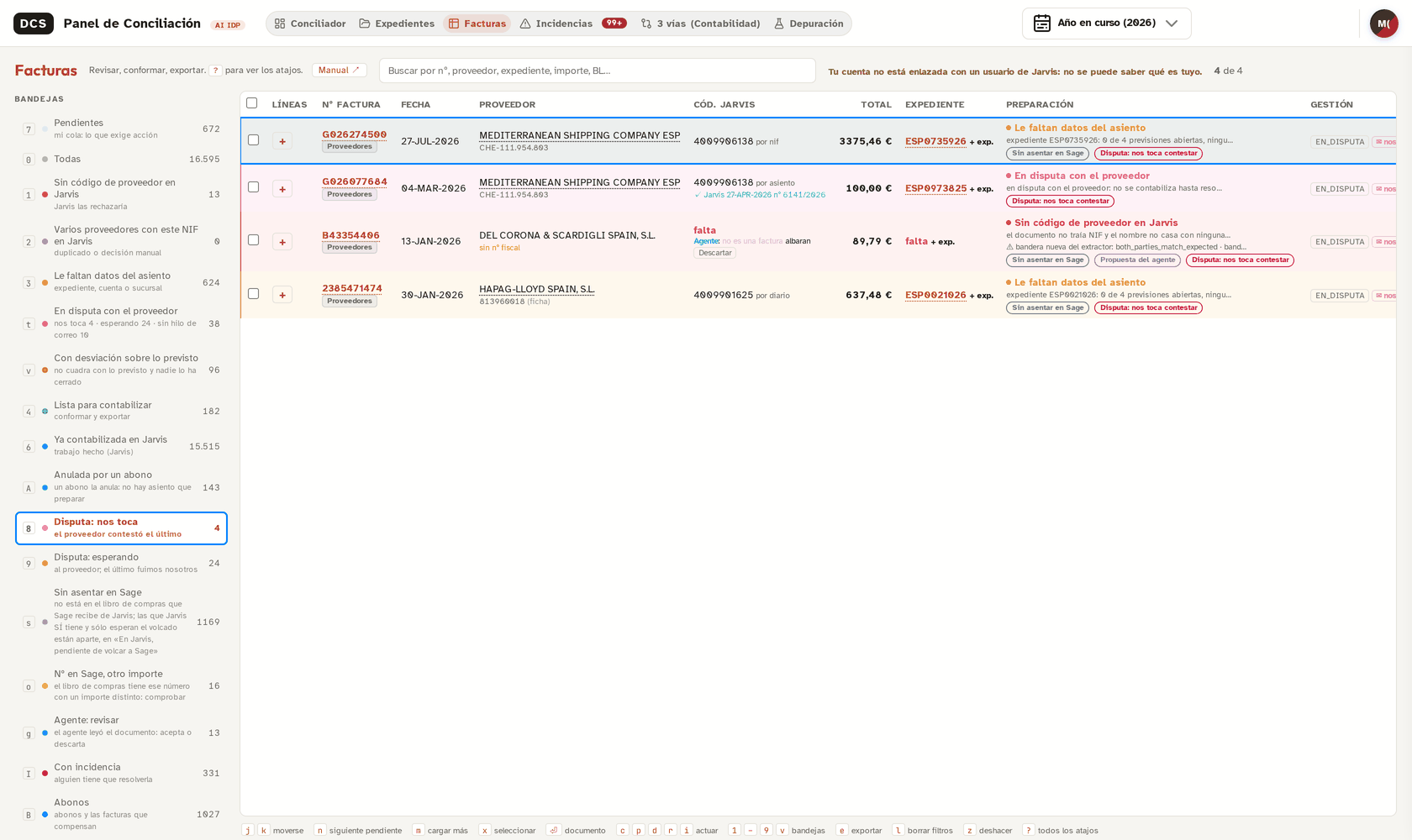Expand lines of invoice G026077684 with plus
Viewport: 1412px width, 840px height.
[x=282, y=189]
